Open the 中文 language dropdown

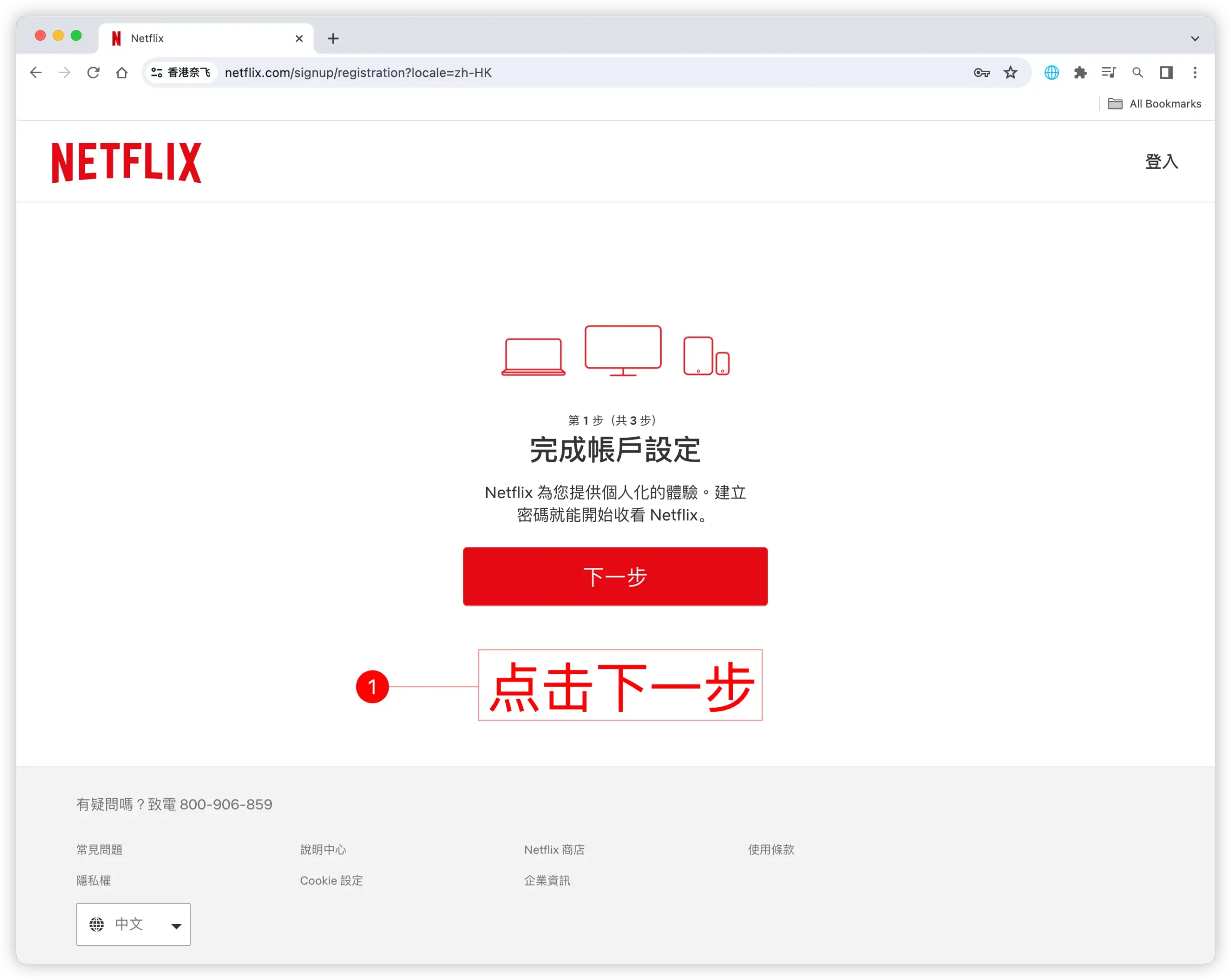133,923
